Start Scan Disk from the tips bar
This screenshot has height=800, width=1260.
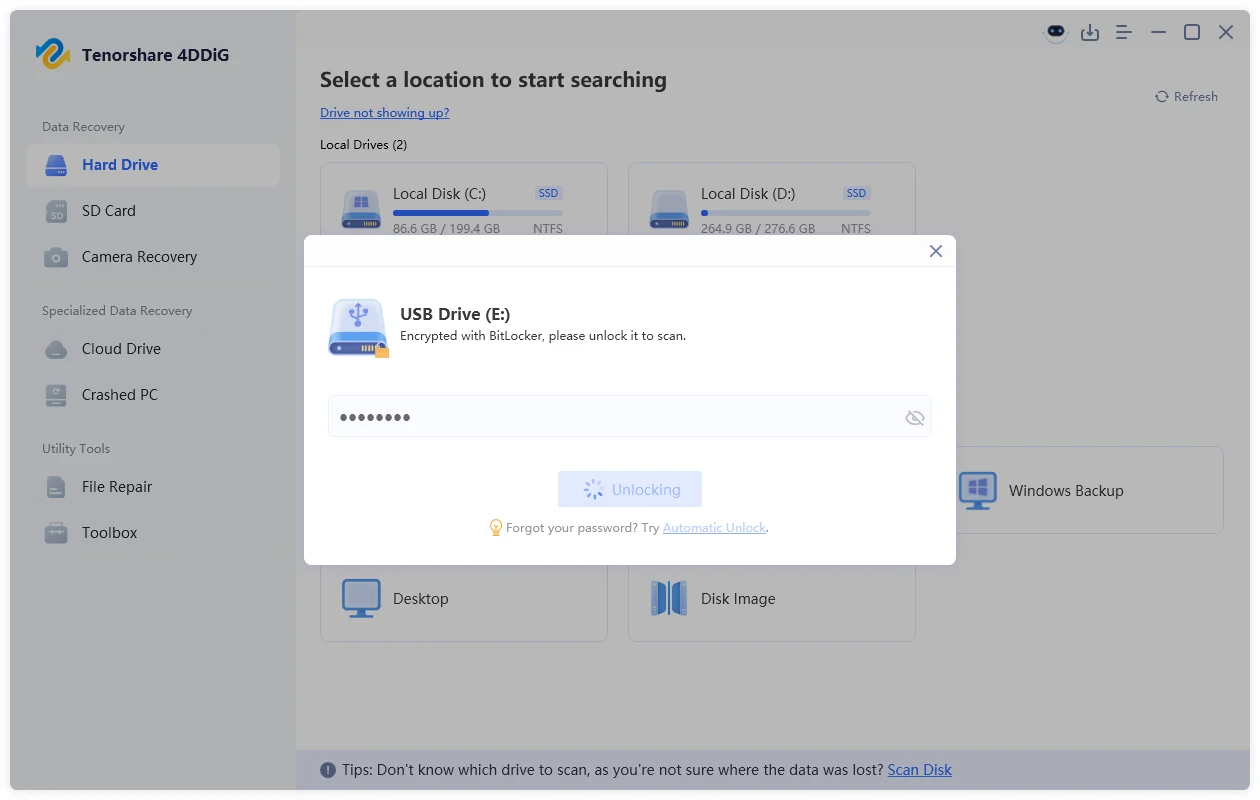coord(919,769)
